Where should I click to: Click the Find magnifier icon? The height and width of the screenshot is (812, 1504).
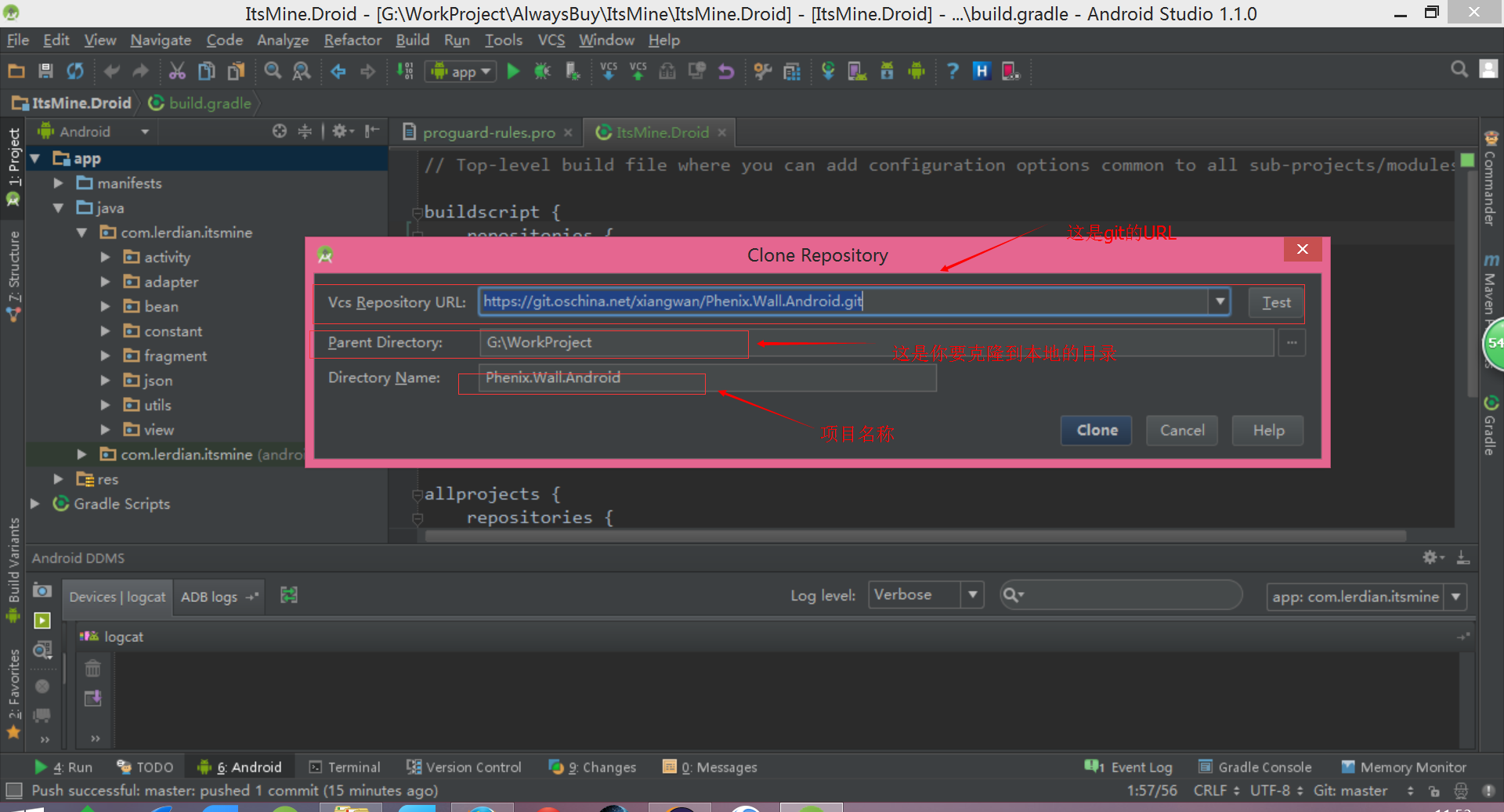(272, 71)
